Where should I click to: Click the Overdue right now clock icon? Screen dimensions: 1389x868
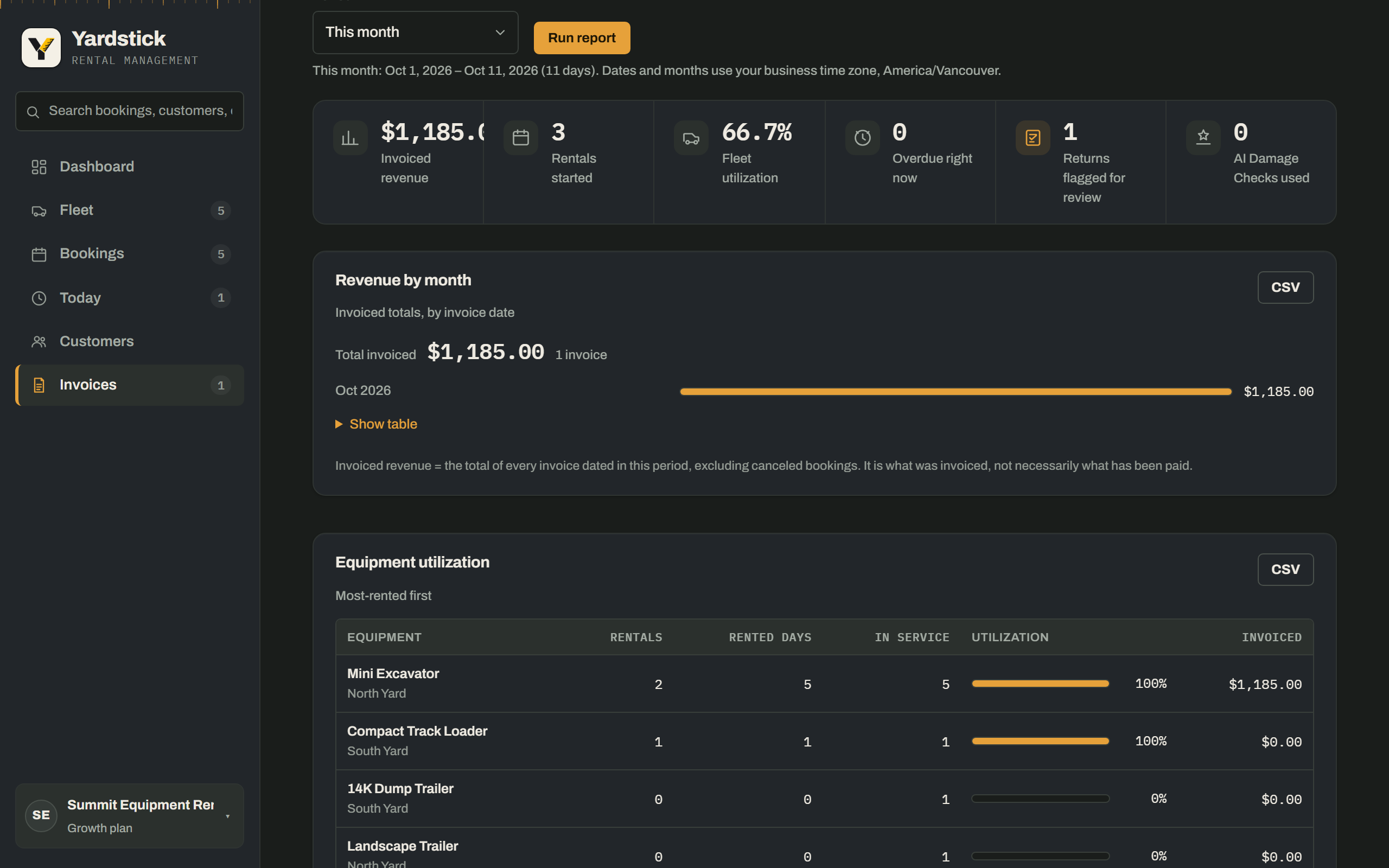(862, 138)
